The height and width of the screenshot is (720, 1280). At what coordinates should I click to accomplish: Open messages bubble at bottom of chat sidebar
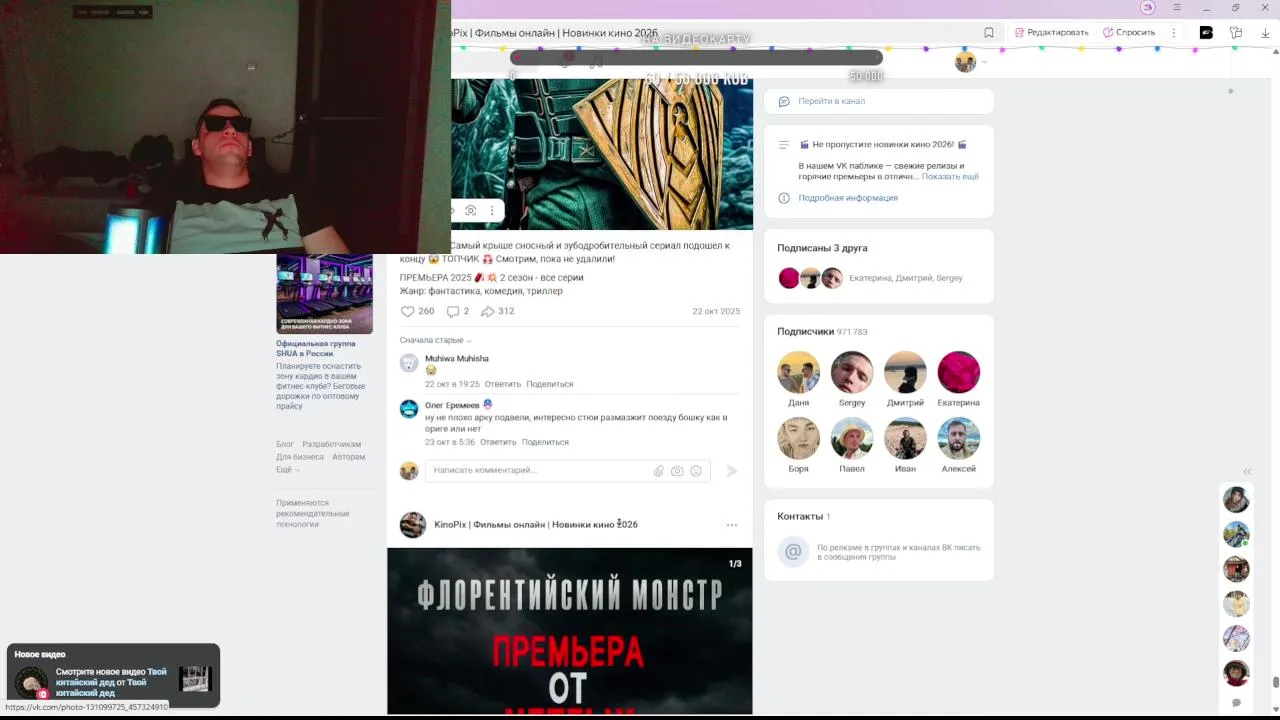tap(1236, 703)
